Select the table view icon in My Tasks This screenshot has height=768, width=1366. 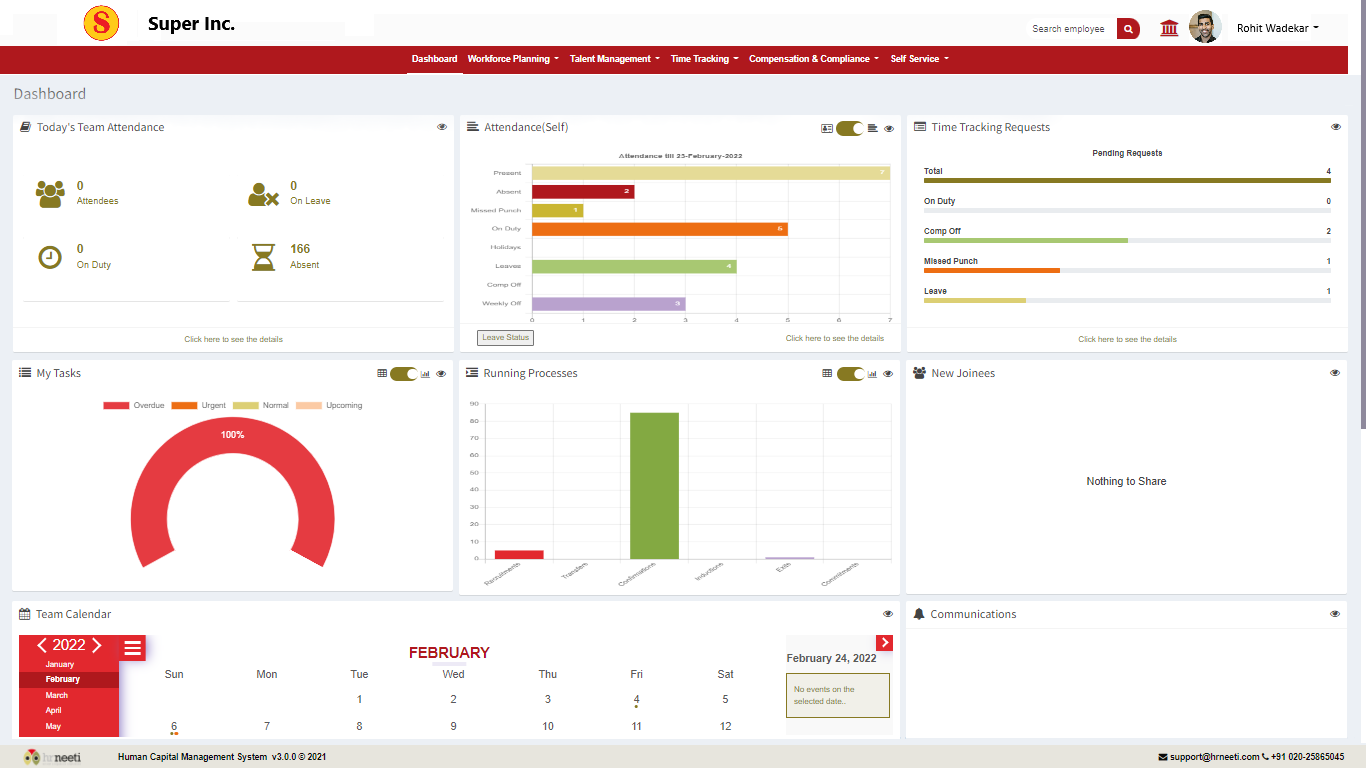(x=381, y=372)
